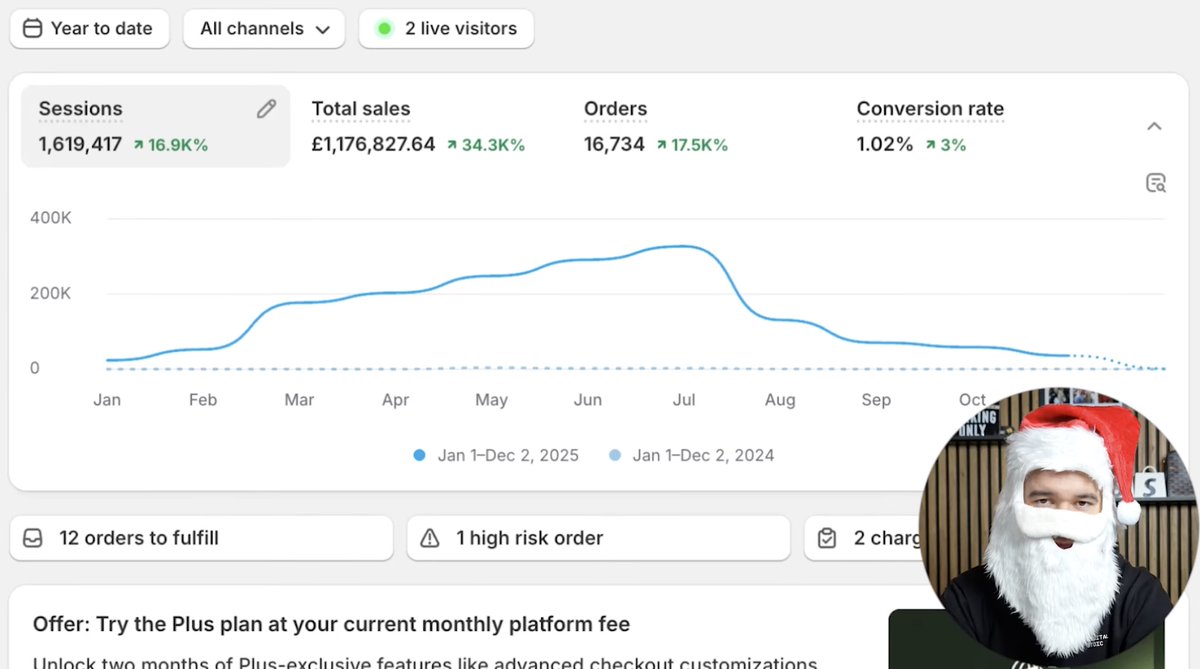Open the Year to date date range picker
Image resolution: width=1200 pixels, height=669 pixels.
tap(89, 28)
